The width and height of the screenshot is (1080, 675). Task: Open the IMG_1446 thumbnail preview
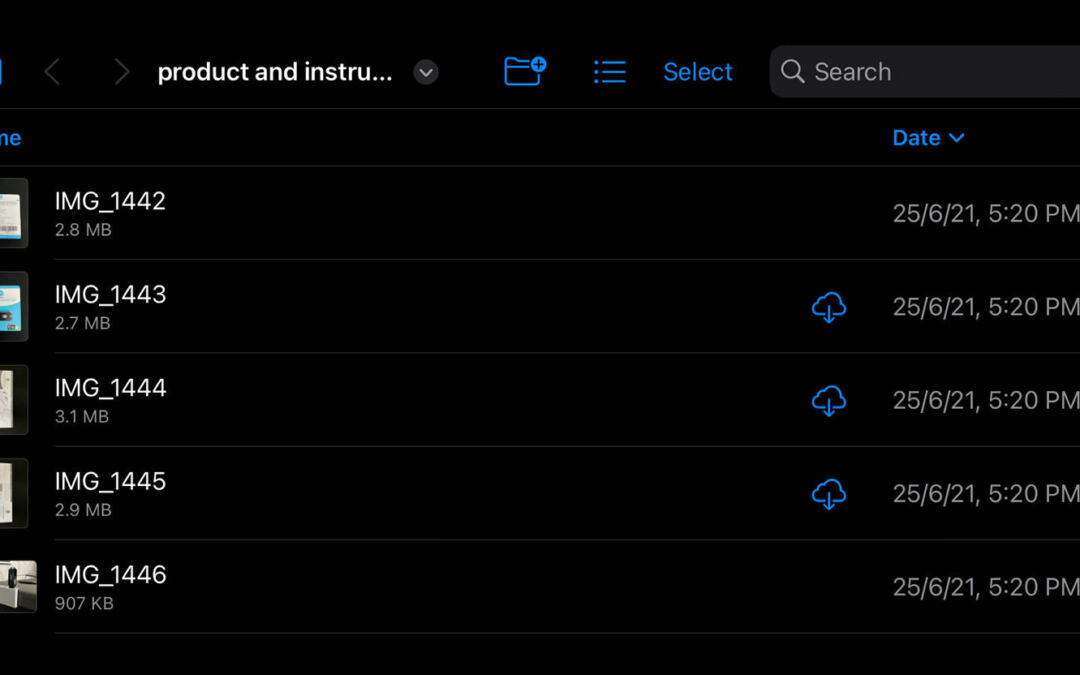point(17,586)
